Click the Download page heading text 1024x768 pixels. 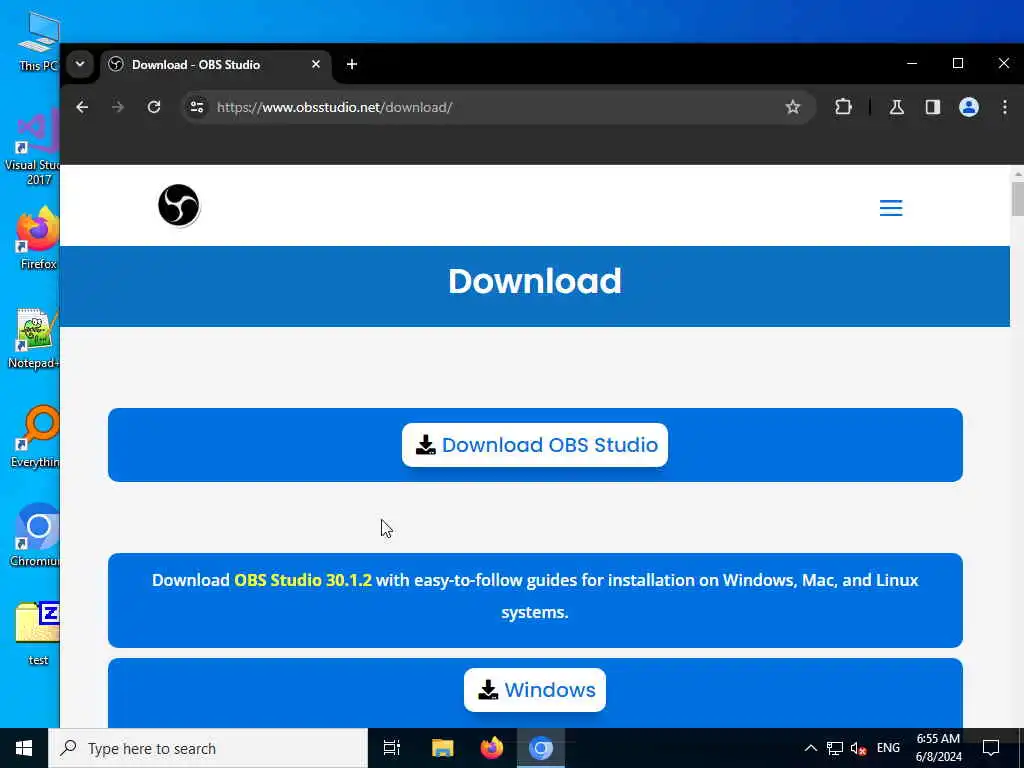pyautogui.click(x=534, y=281)
